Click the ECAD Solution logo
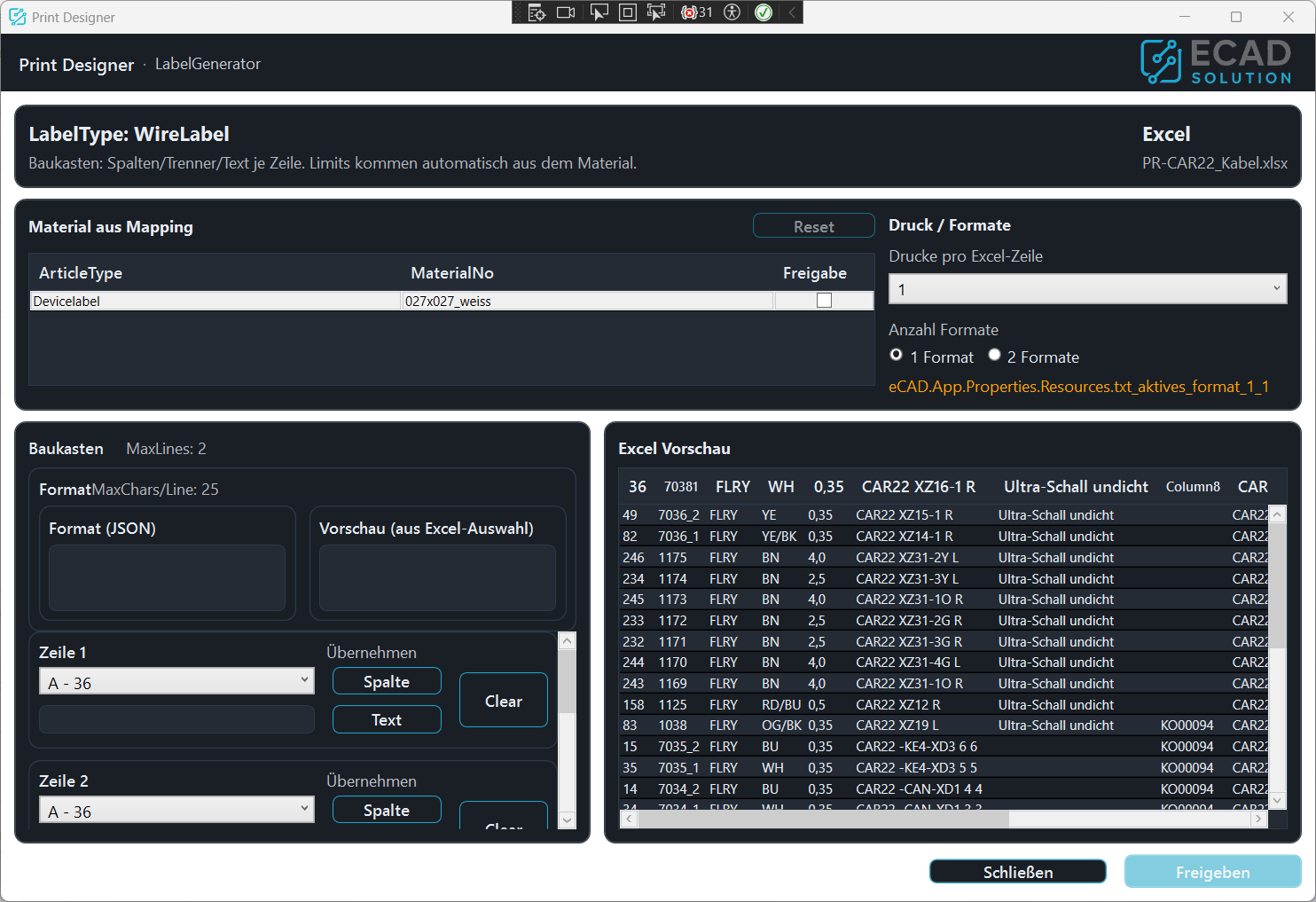The width and height of the screenshot is (1316, 902). (1216, 61)
